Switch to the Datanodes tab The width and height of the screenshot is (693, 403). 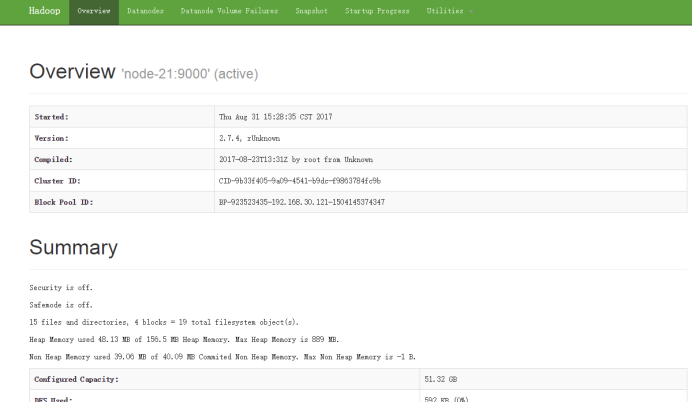[x=145, y=11]
